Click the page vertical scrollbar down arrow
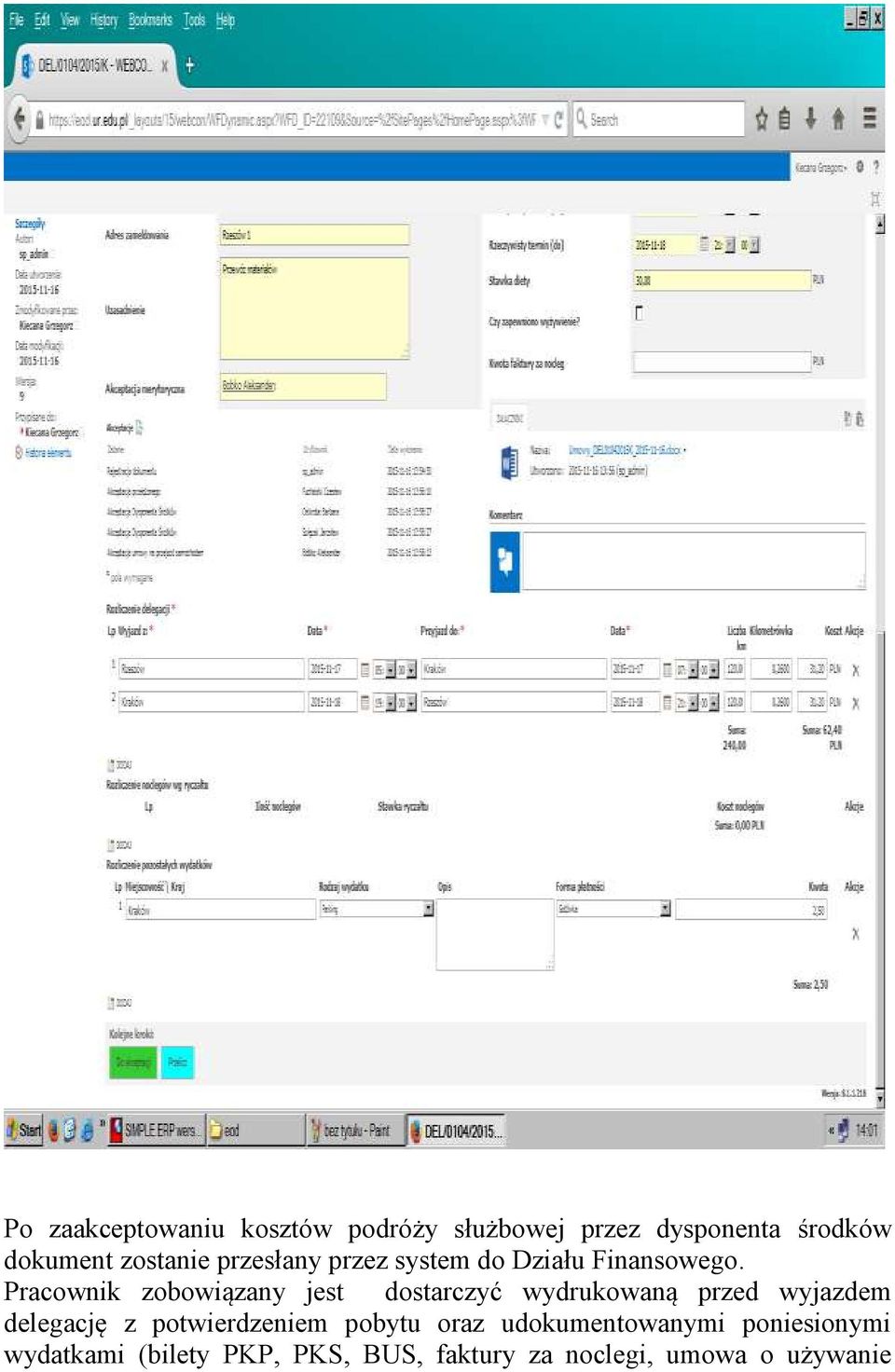 [x=880, y=1100]
